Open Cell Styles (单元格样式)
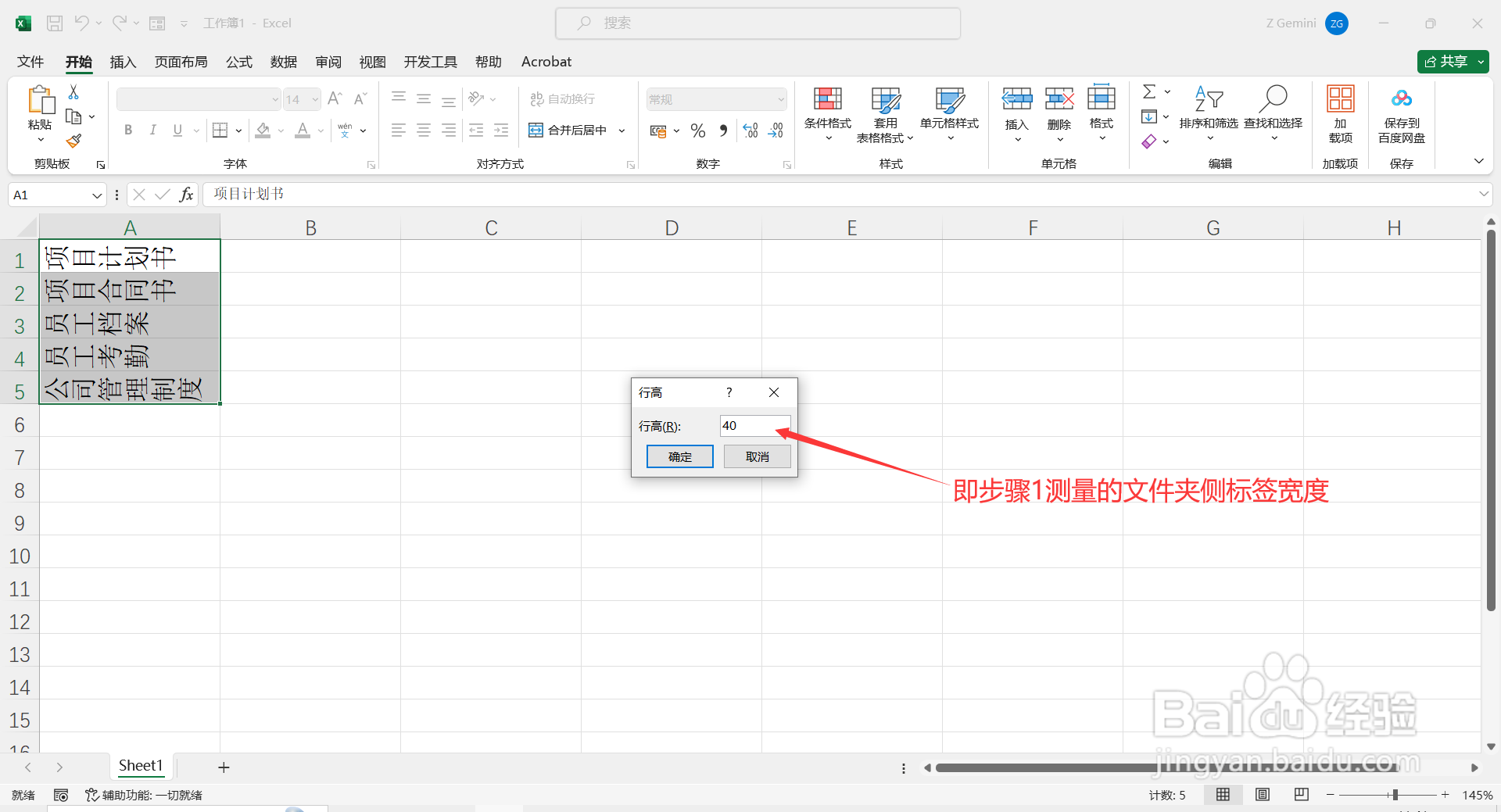 pyautogui.click(x=948, y=114)
